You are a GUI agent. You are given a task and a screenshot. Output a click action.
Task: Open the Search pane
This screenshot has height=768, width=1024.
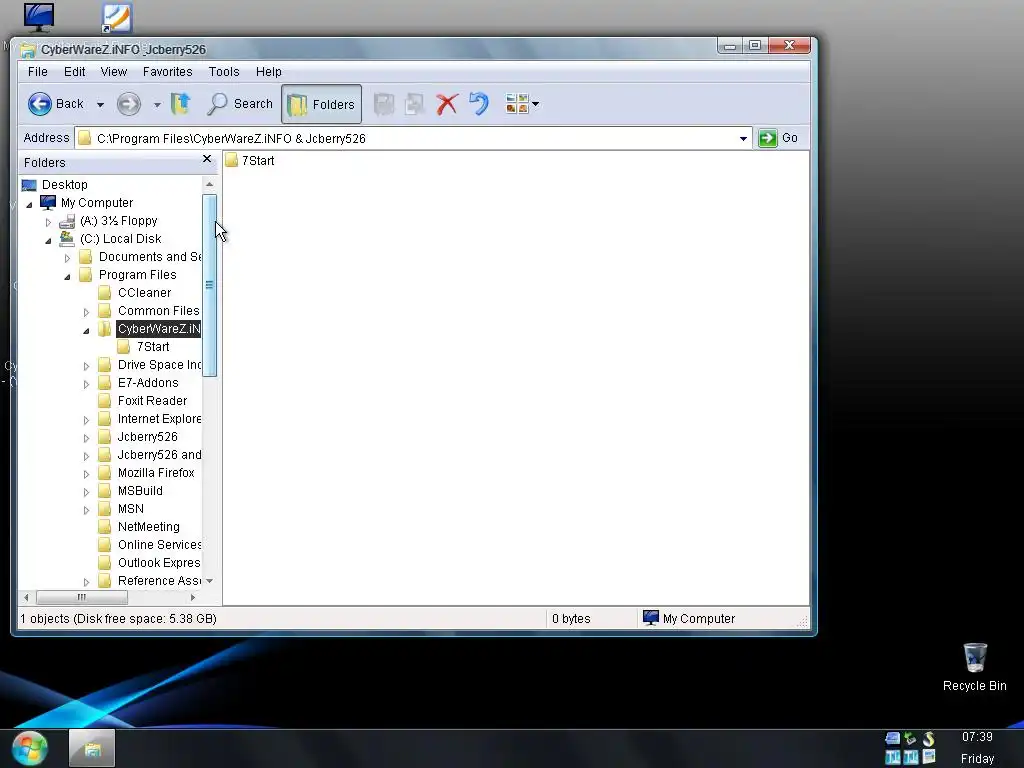(x=240, y=104)
